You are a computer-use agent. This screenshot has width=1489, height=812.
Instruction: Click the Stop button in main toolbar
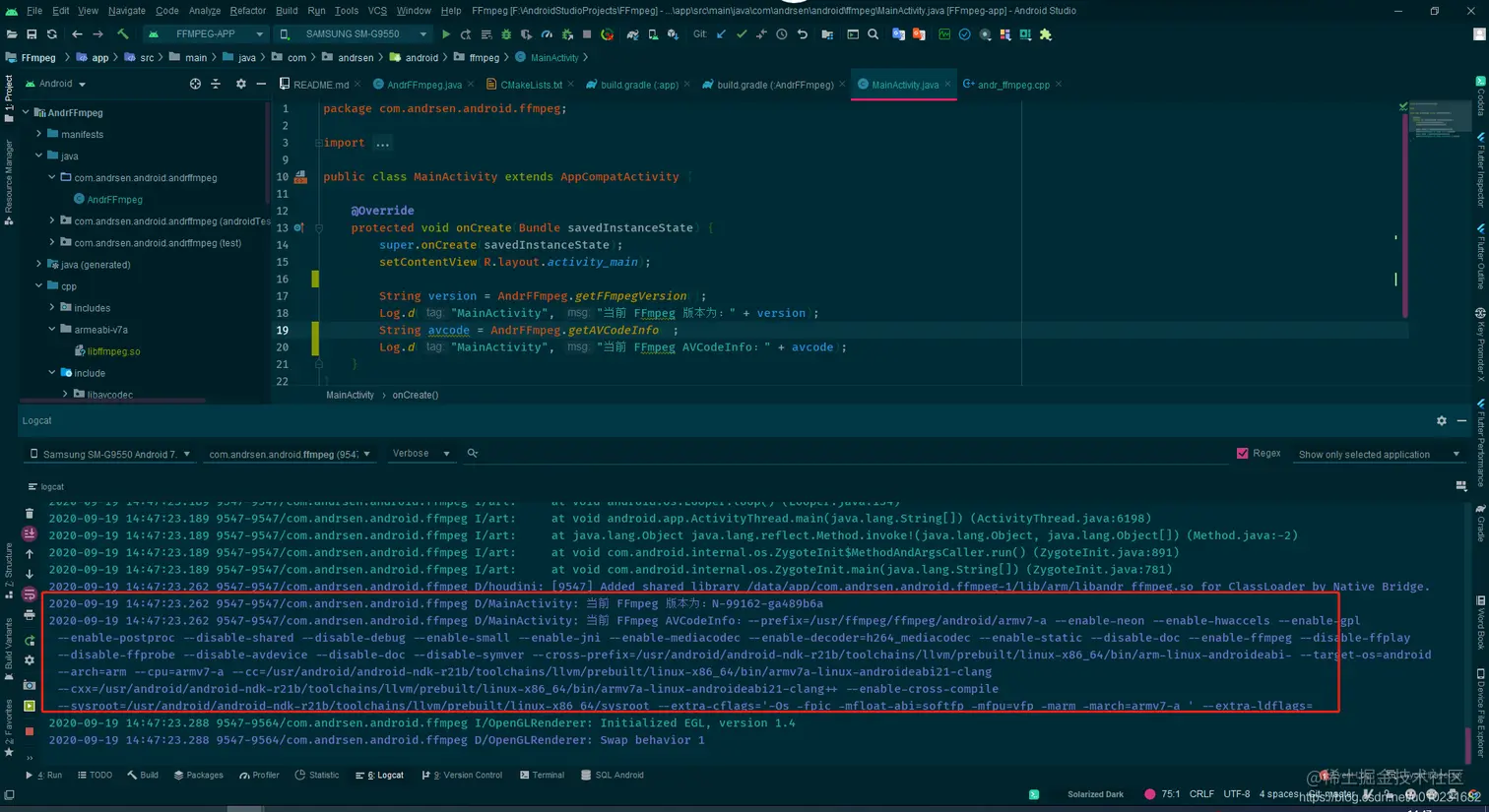[587, 34]
